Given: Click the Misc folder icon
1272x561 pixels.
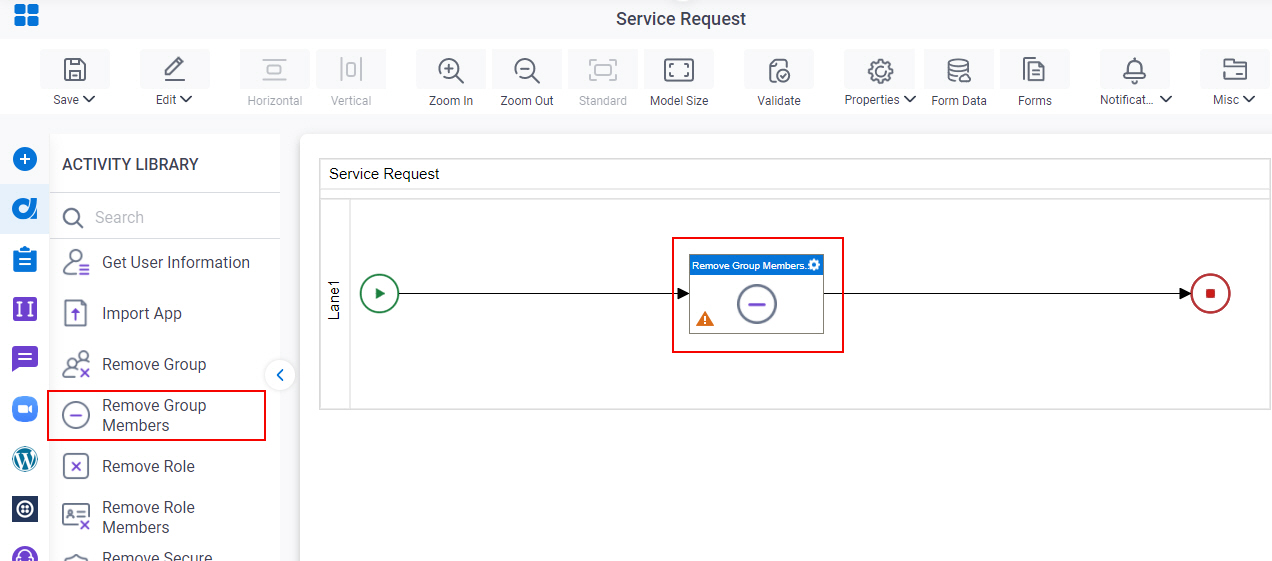Looking at the screenshot, I should tap(1235, 70).
